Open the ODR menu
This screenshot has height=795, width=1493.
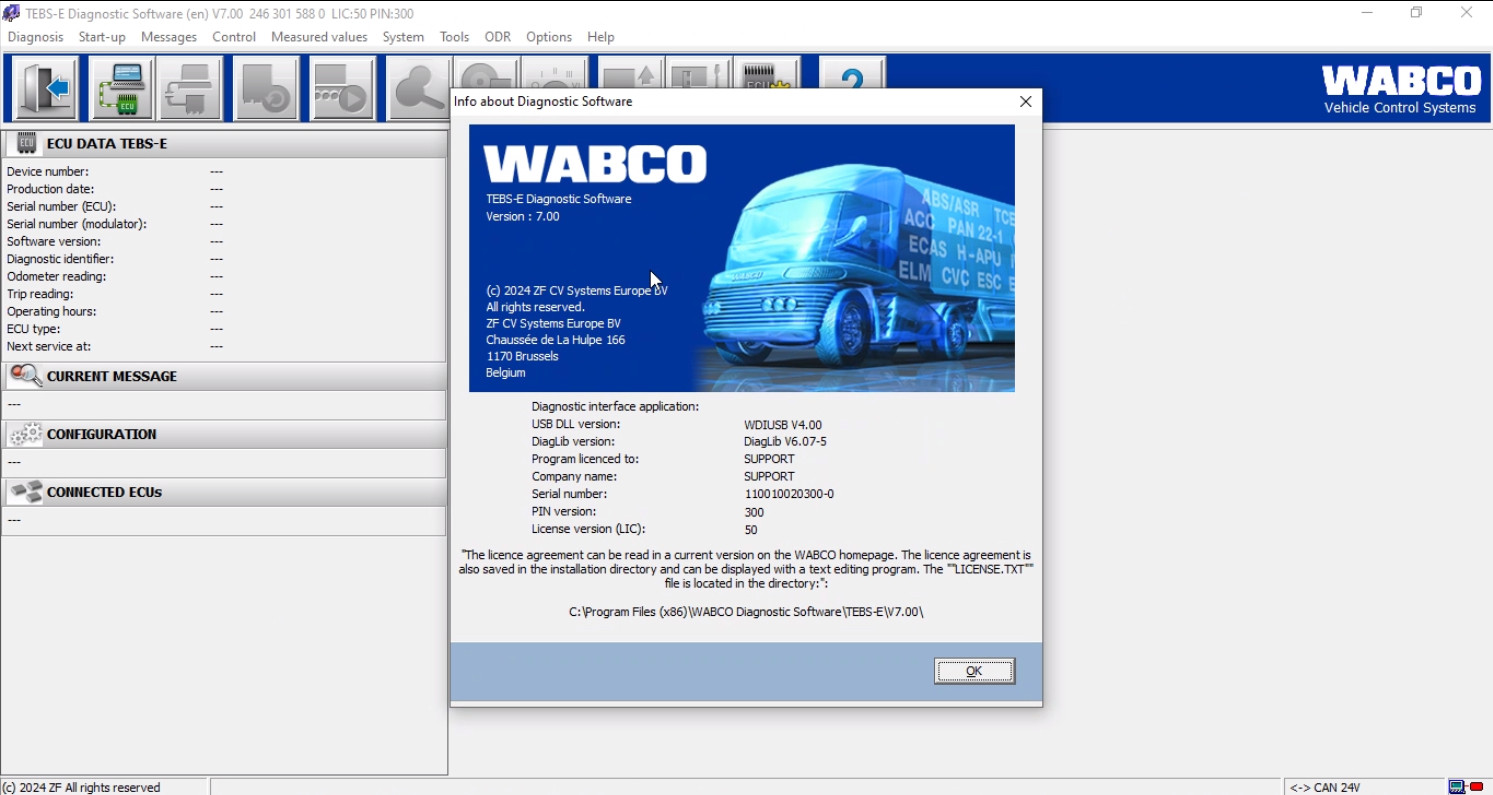coord(497,37)
